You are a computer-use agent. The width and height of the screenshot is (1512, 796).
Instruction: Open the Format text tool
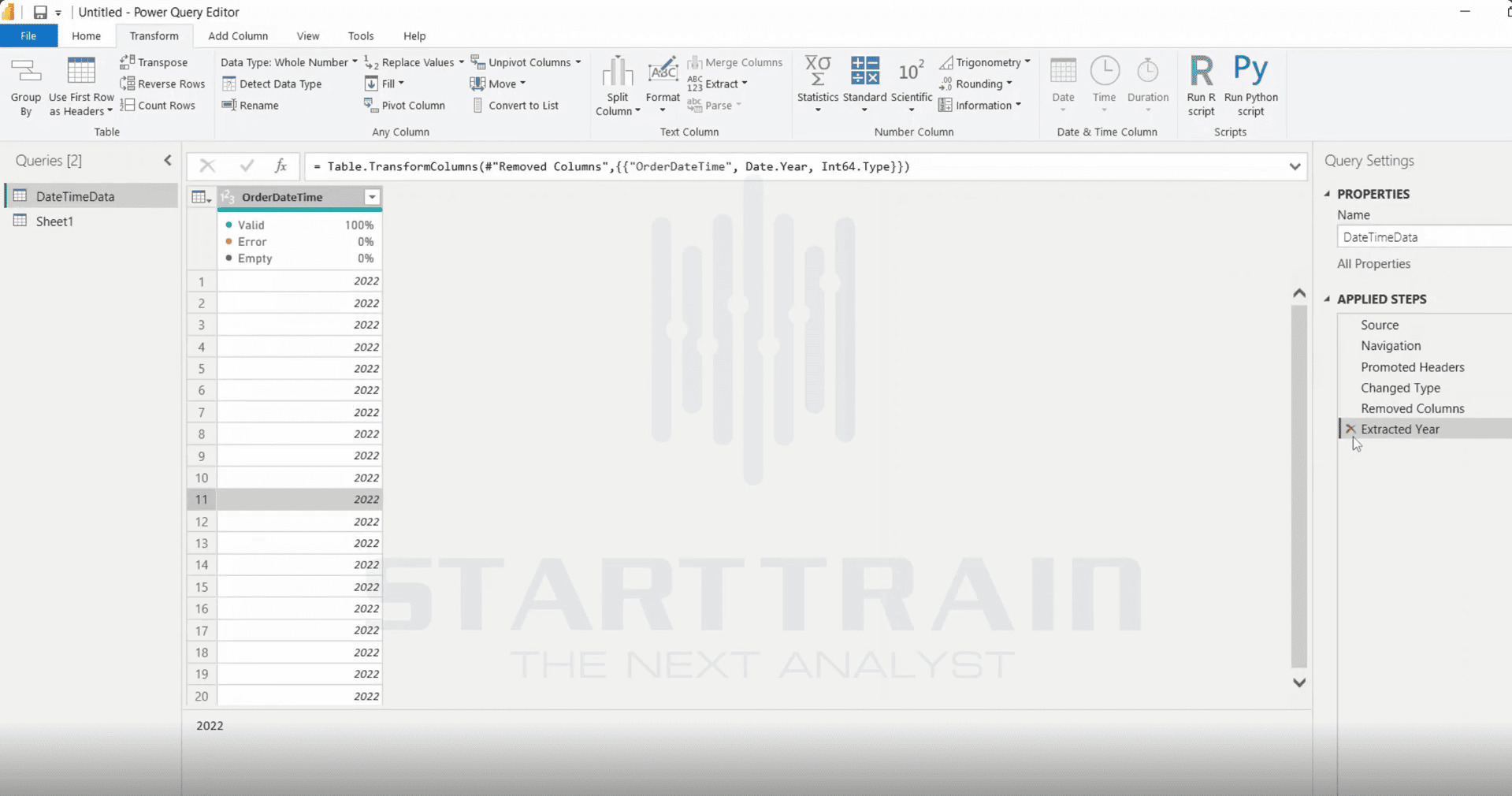(663, 85)
